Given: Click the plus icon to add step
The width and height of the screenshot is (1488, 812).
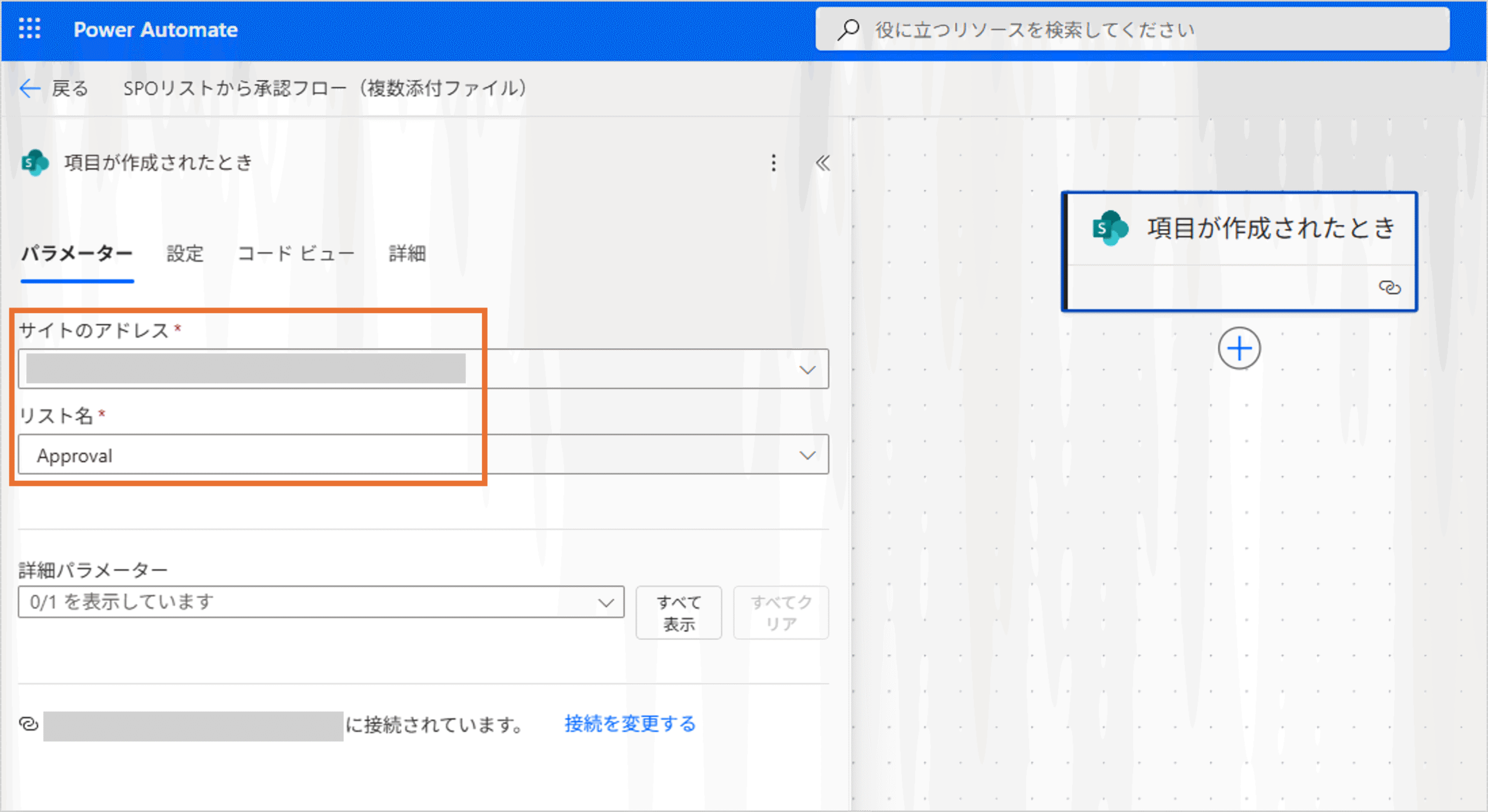Looking at the screenshot, I should (1239, 349).
